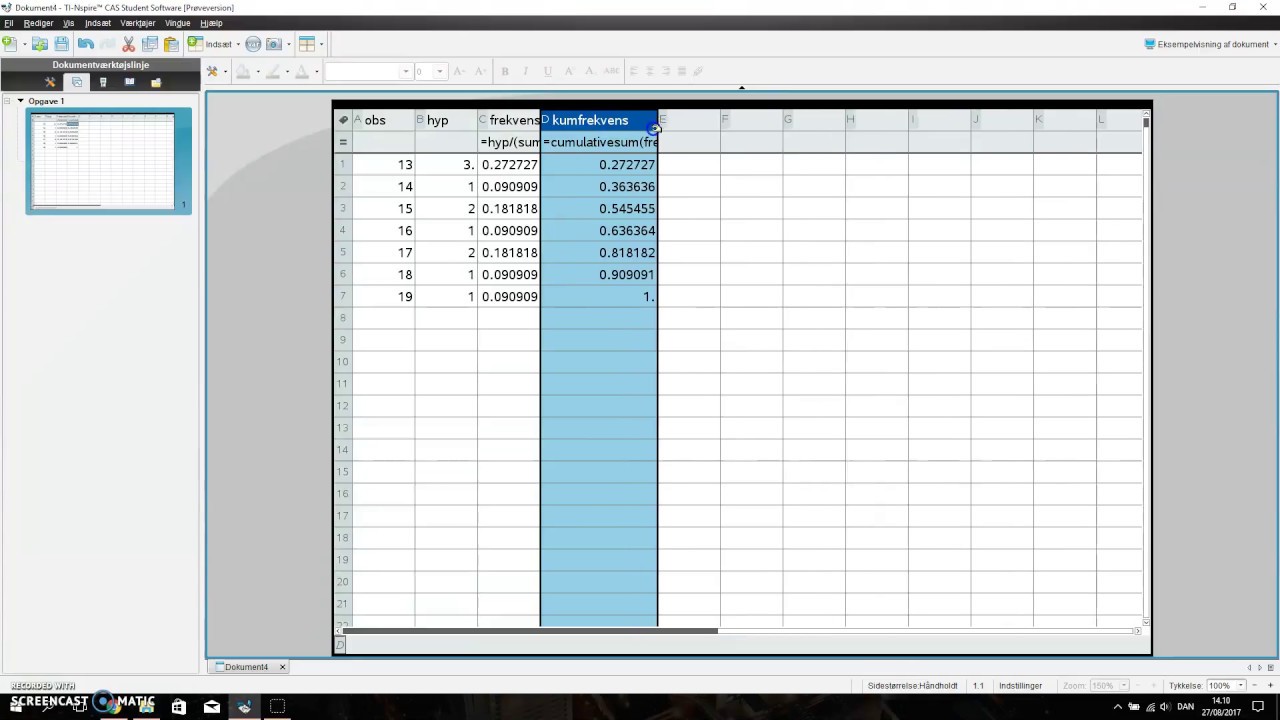Switch to the Dokument4 tab
Image resolution: width=1280 pixels, height=720 pixels.
244,667
